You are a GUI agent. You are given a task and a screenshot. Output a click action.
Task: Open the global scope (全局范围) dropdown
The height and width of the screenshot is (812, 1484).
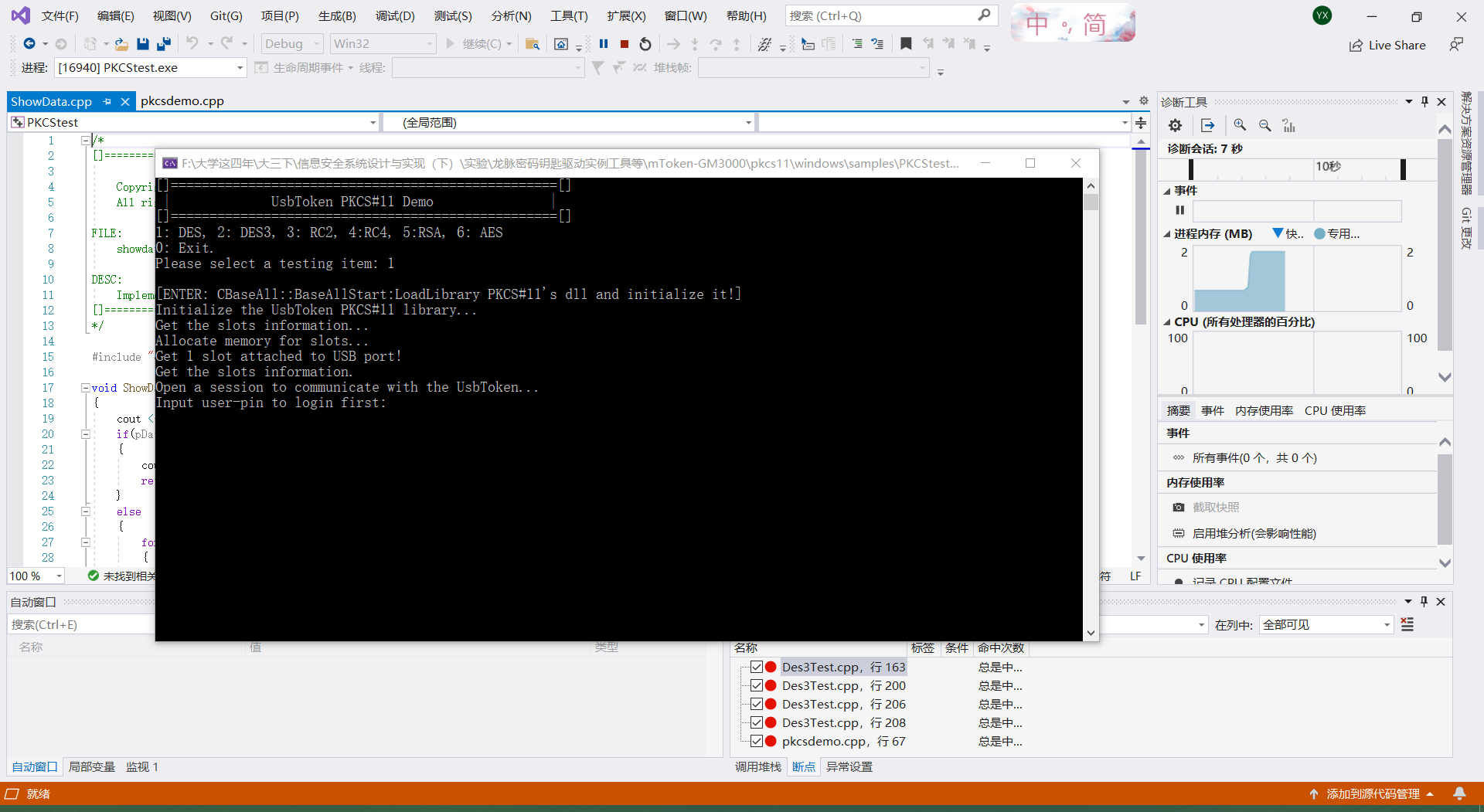point(568,123)
